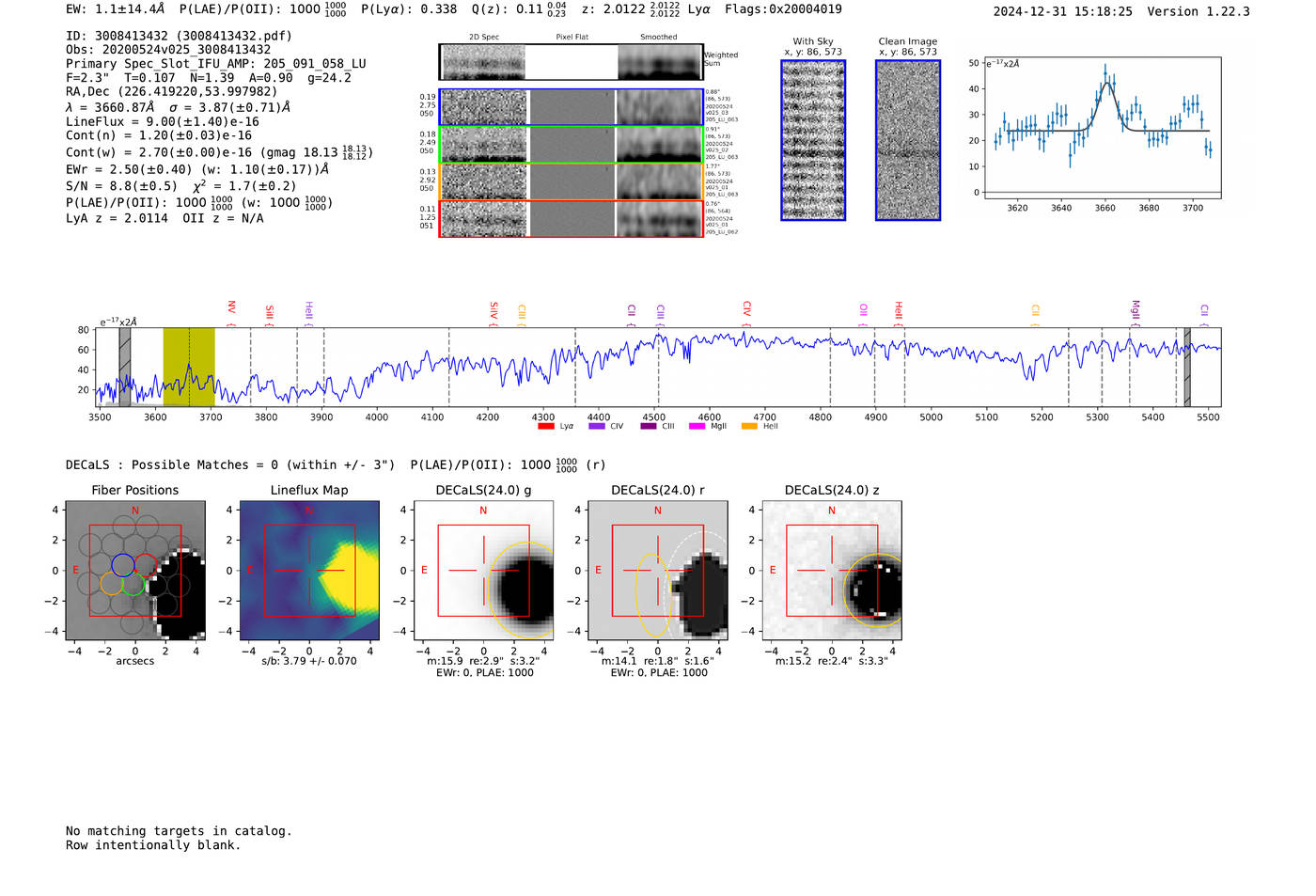The height and width of the screenshot is (896, 1316).
Task: Click the yellow lineflux region in Lineflux Map
Action: click(350, 578)
